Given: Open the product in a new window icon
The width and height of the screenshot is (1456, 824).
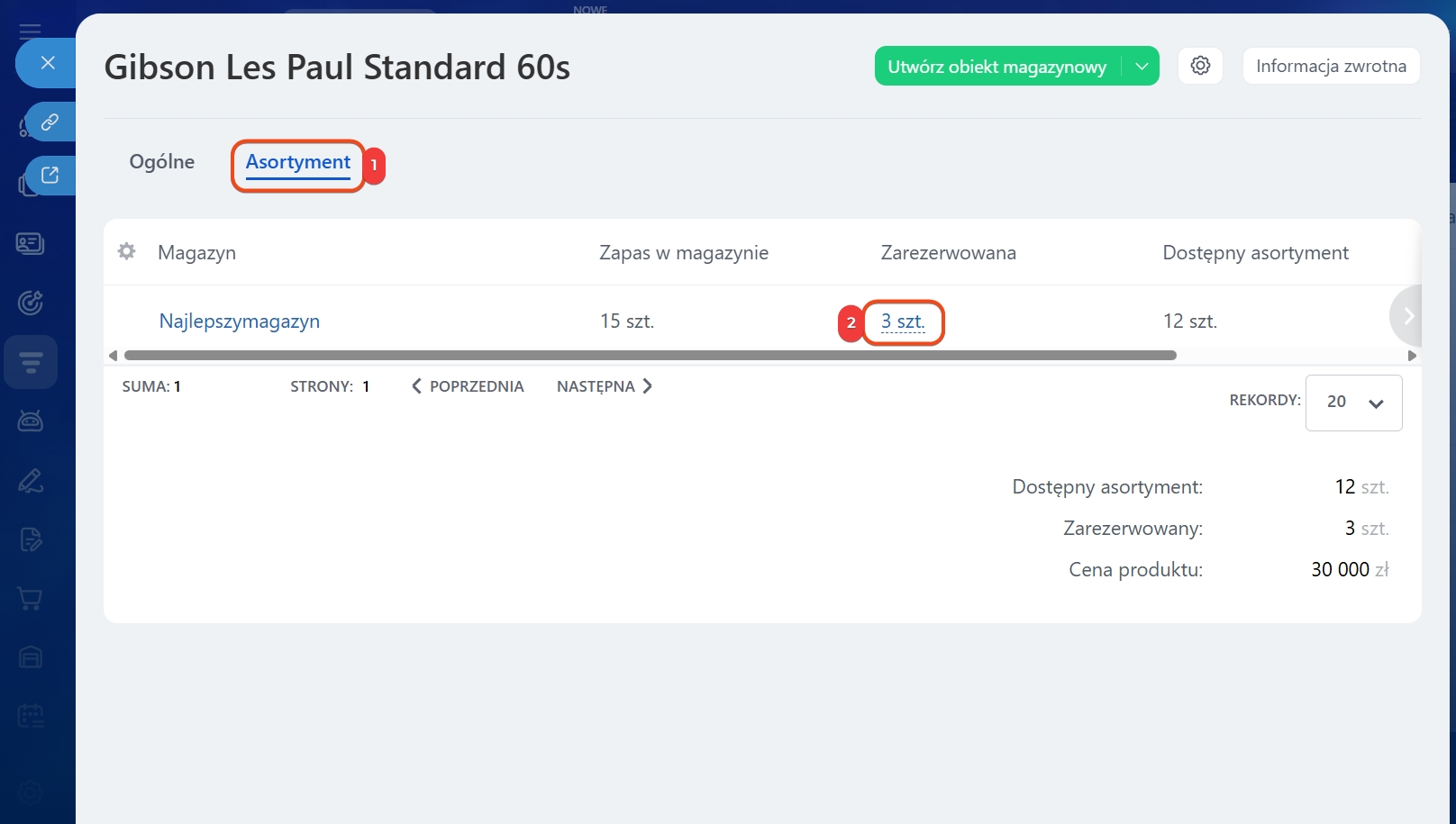Looking at the screenshot, I should (50, 175).
